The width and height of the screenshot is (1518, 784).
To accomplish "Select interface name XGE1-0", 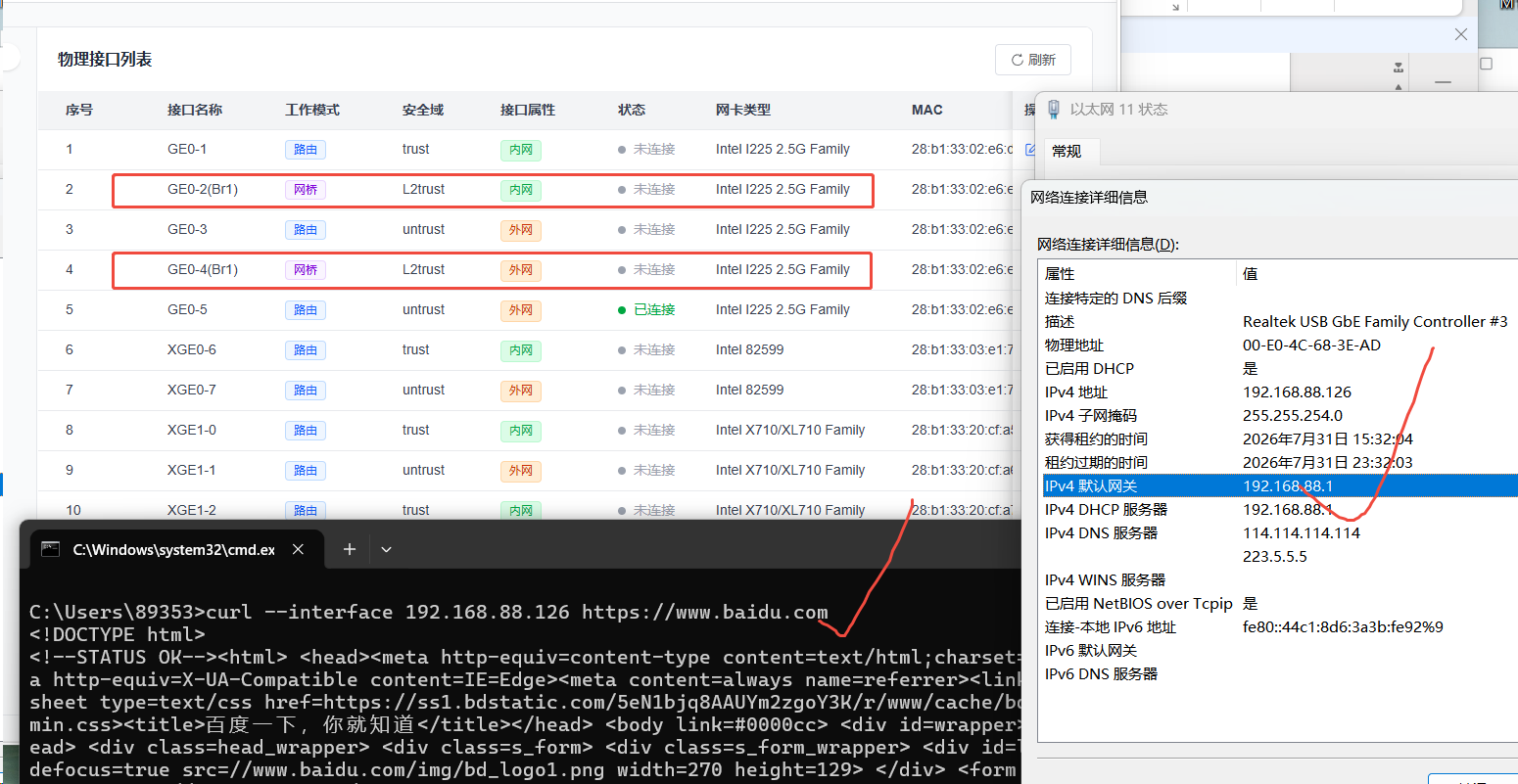I will click(x=192, y=430).
